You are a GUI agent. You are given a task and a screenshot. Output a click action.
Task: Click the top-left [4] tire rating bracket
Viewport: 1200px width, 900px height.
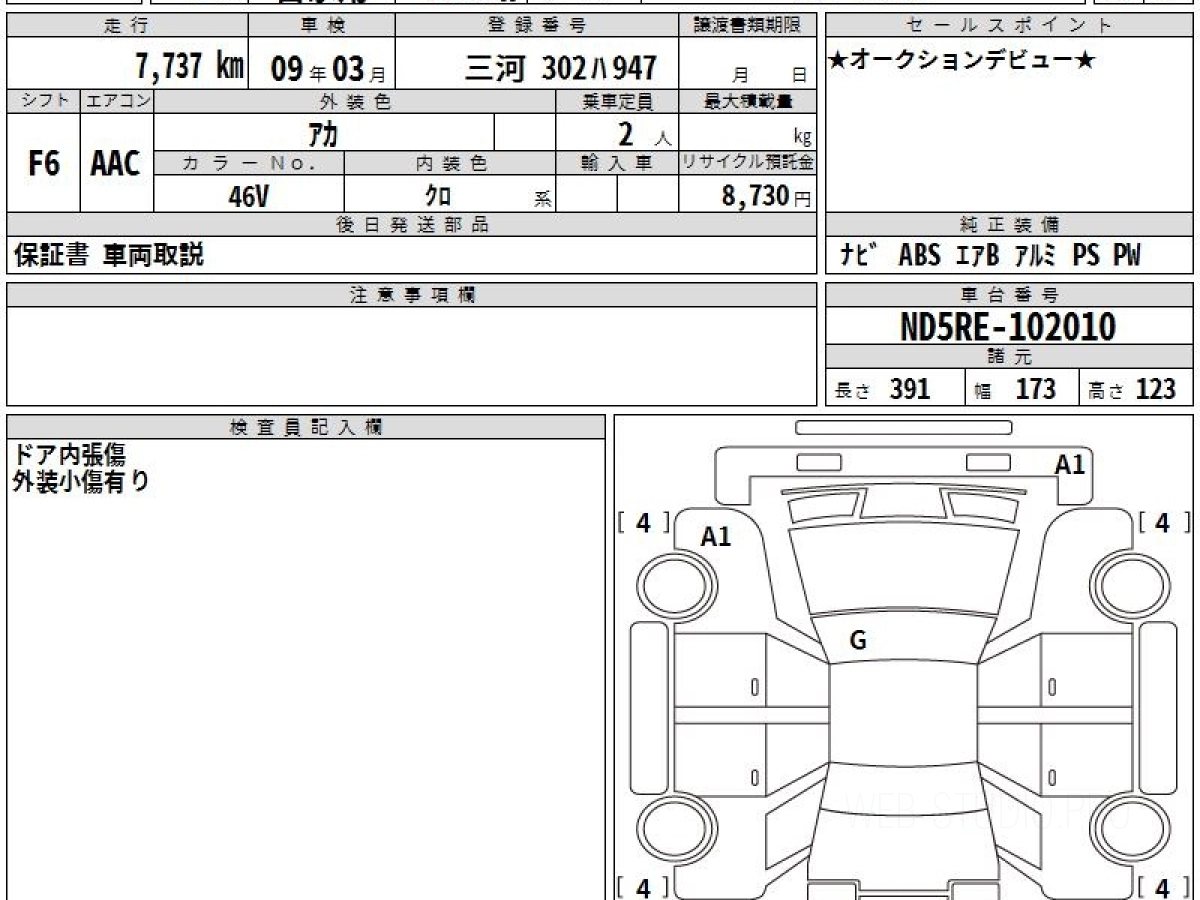click(643, 522)
